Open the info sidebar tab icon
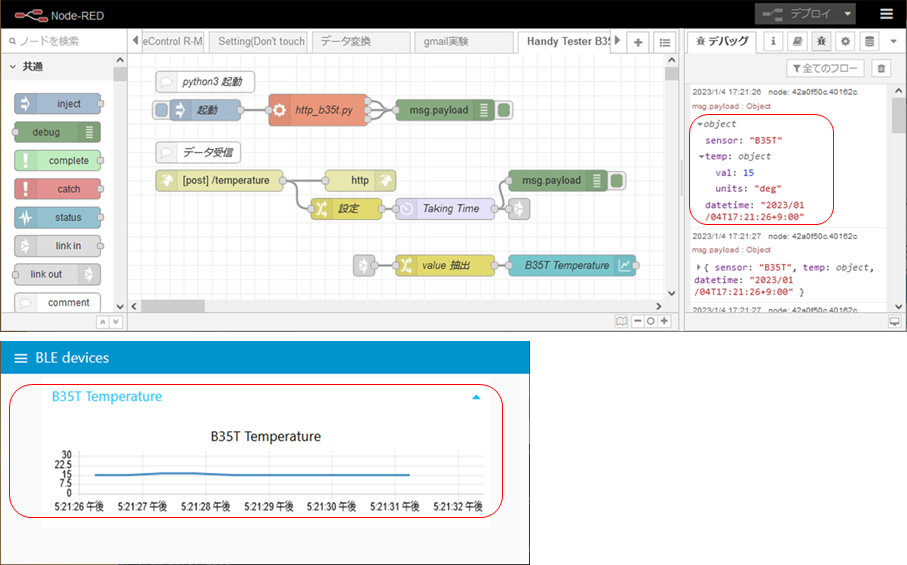The width and height of the screenshot is (907, 565). coord(773,41)
